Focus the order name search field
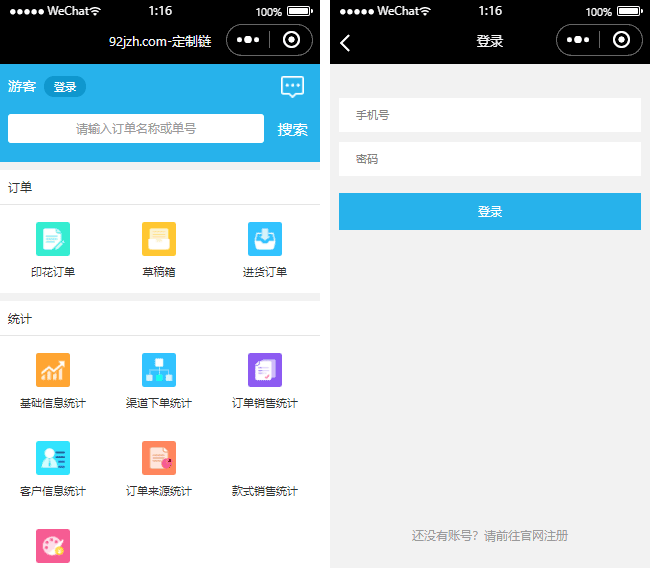650x568 pixels. (x=136, y=129)
